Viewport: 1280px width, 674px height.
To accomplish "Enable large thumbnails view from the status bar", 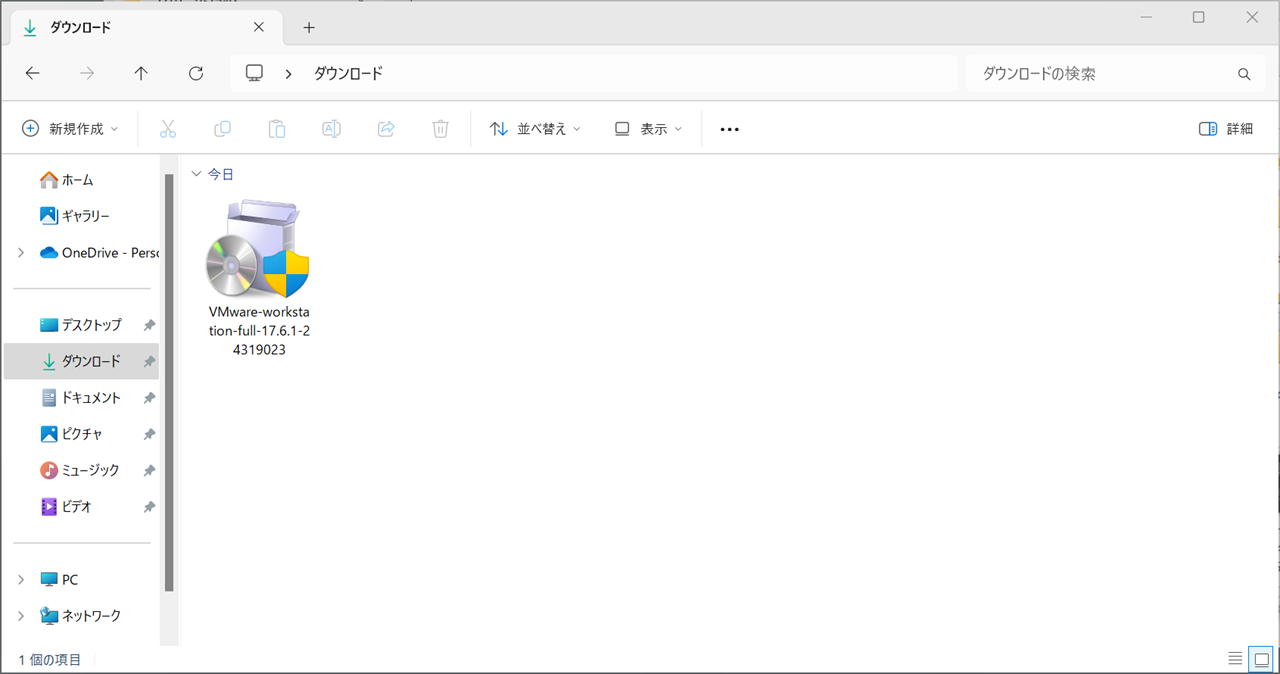I will pyautogui.click(x=1263, y=659).
